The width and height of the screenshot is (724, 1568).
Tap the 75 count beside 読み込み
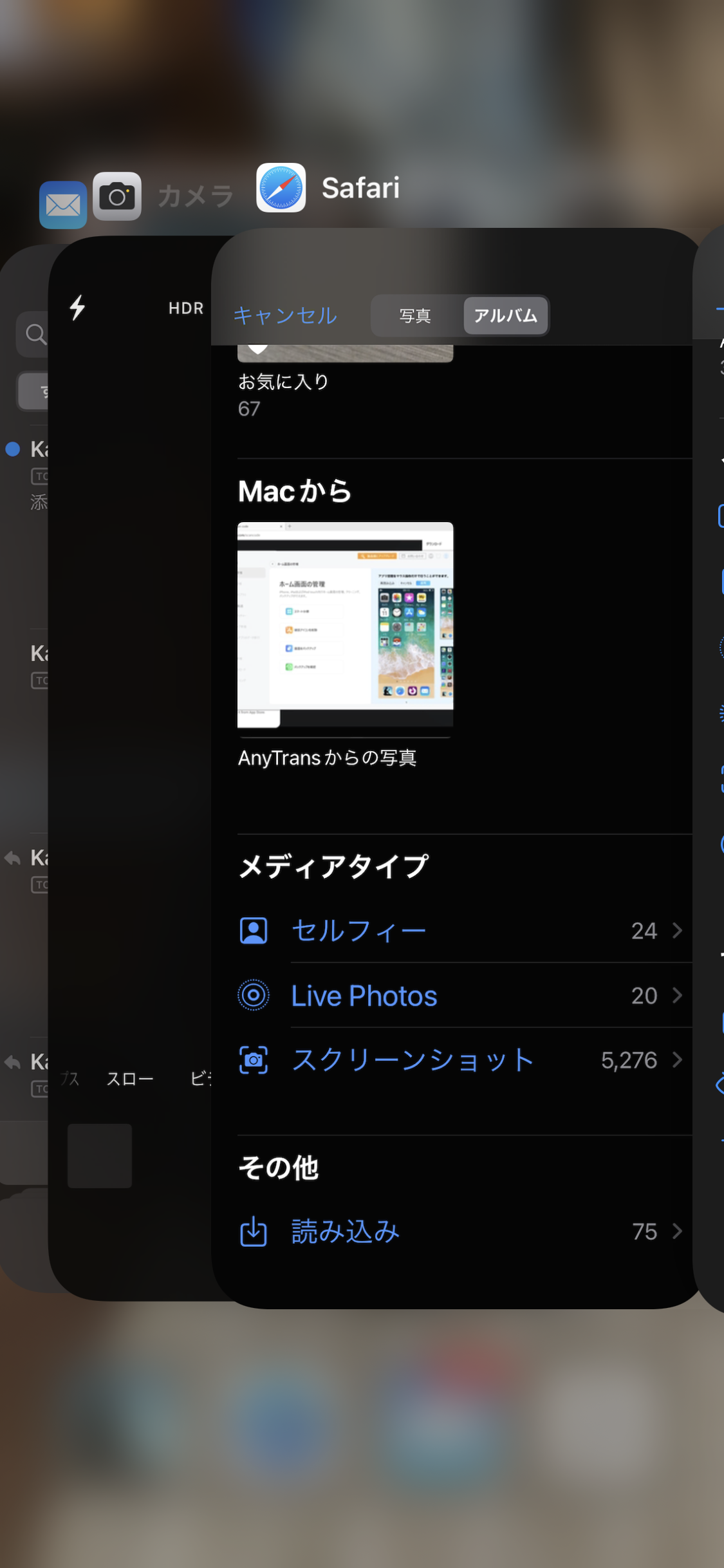tap(645, 1231)
